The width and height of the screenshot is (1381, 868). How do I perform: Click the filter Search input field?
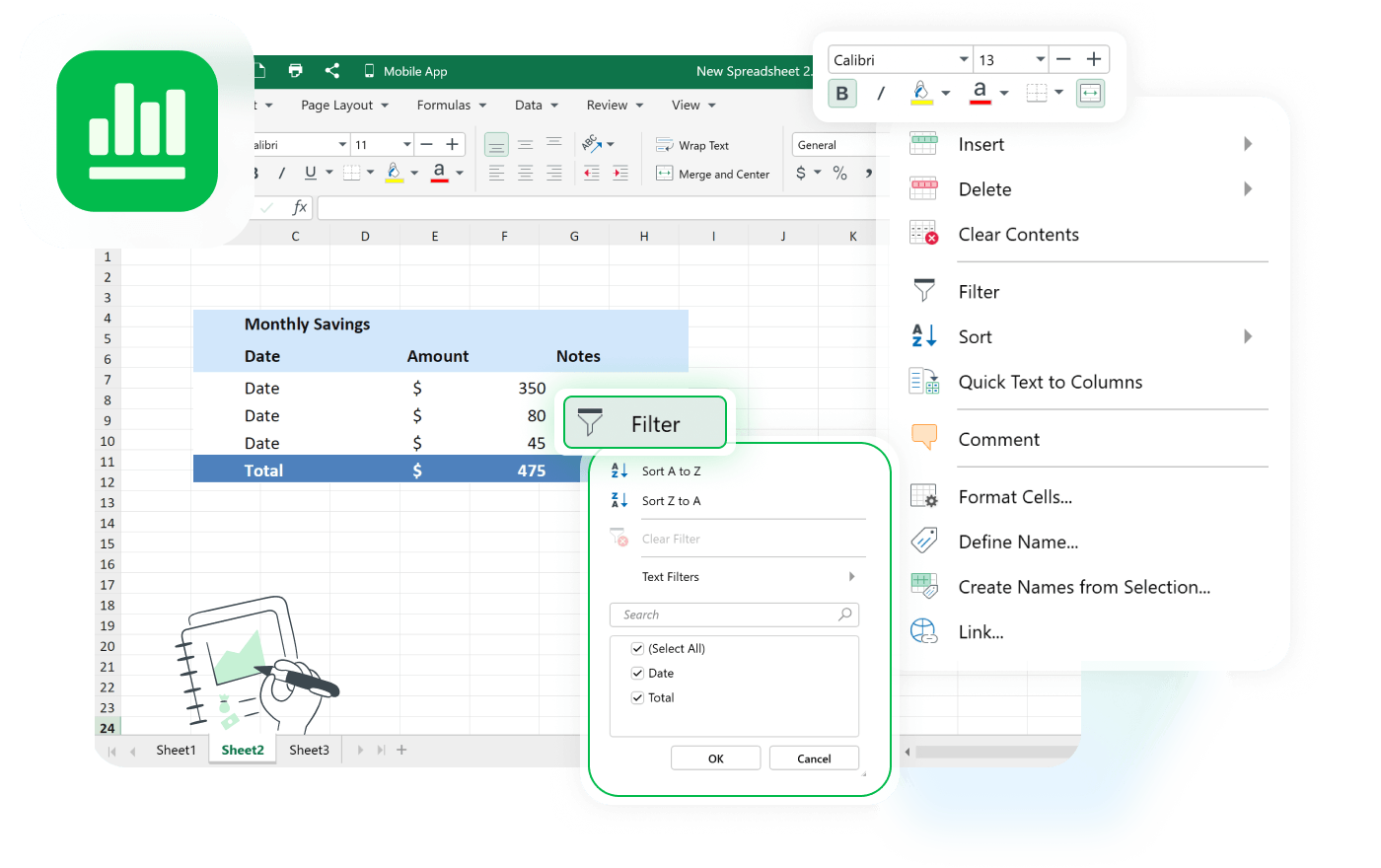[728, 615]
